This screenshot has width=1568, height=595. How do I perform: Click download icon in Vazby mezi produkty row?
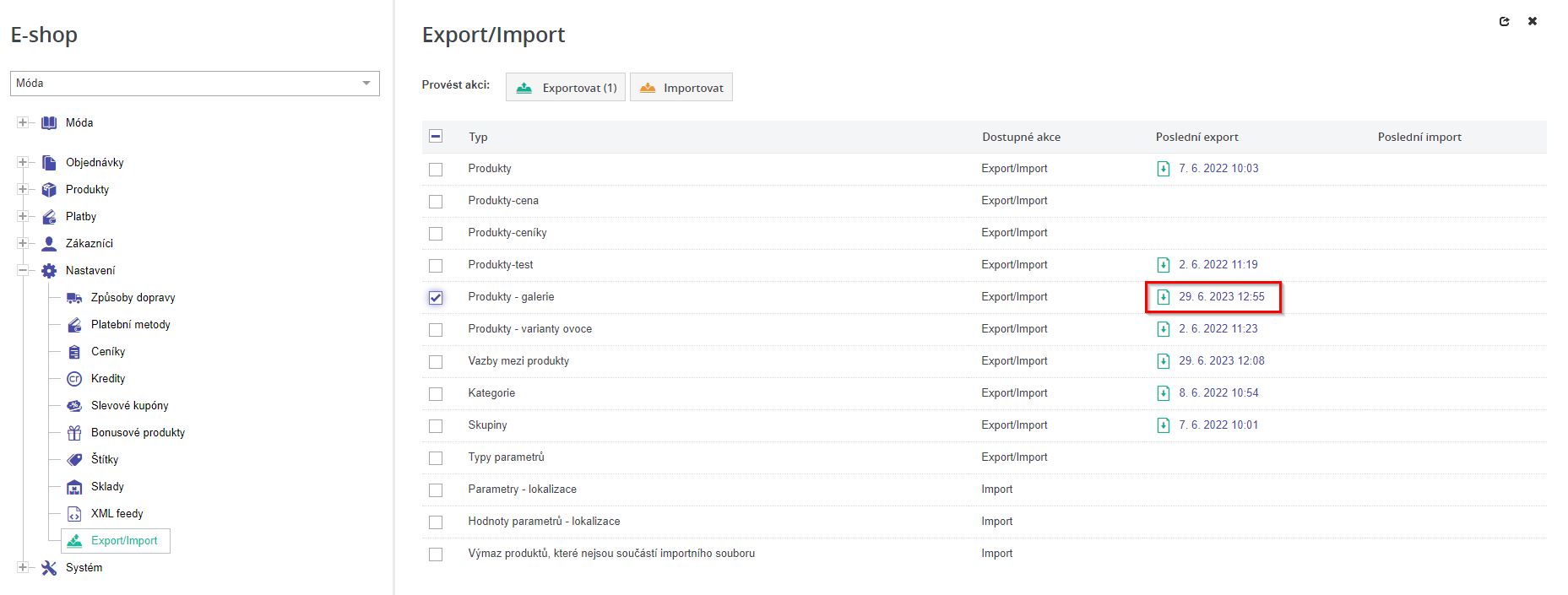point(1164,361)
